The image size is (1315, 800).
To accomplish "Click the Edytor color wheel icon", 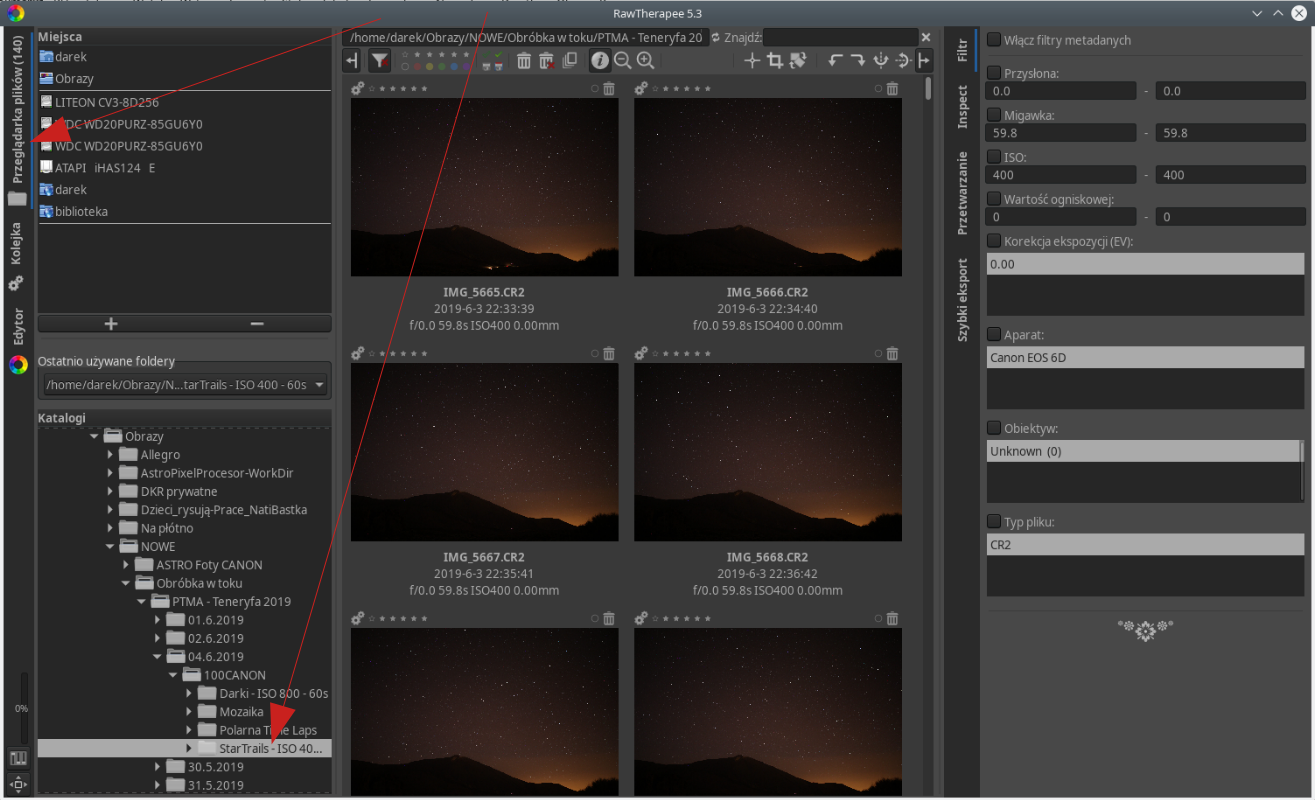I will (18, 365).
